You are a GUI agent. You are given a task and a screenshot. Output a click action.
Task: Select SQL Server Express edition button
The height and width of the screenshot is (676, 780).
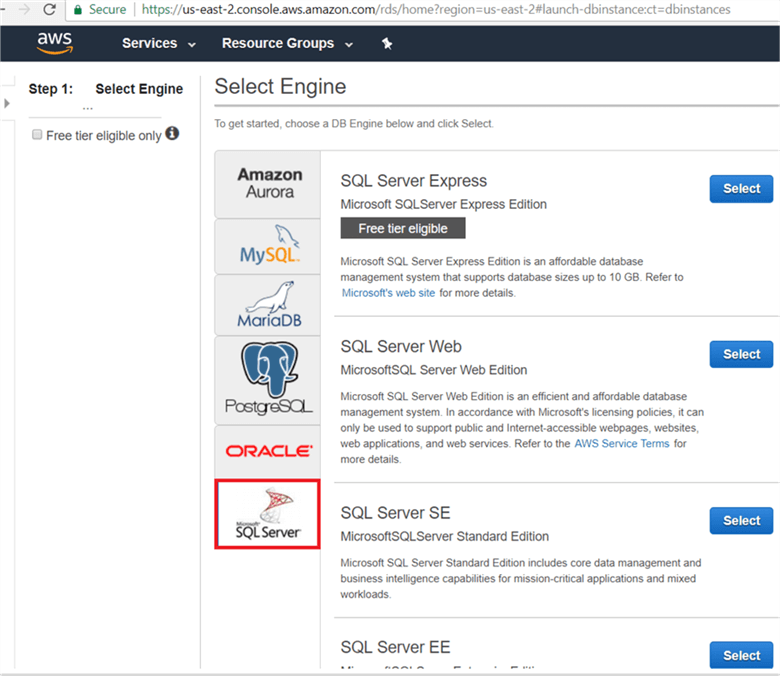[x=741, y=189]
